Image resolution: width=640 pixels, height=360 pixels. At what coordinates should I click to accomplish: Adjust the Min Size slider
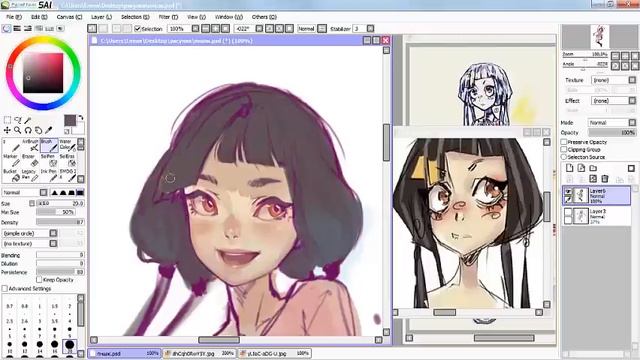coord(56,212)
